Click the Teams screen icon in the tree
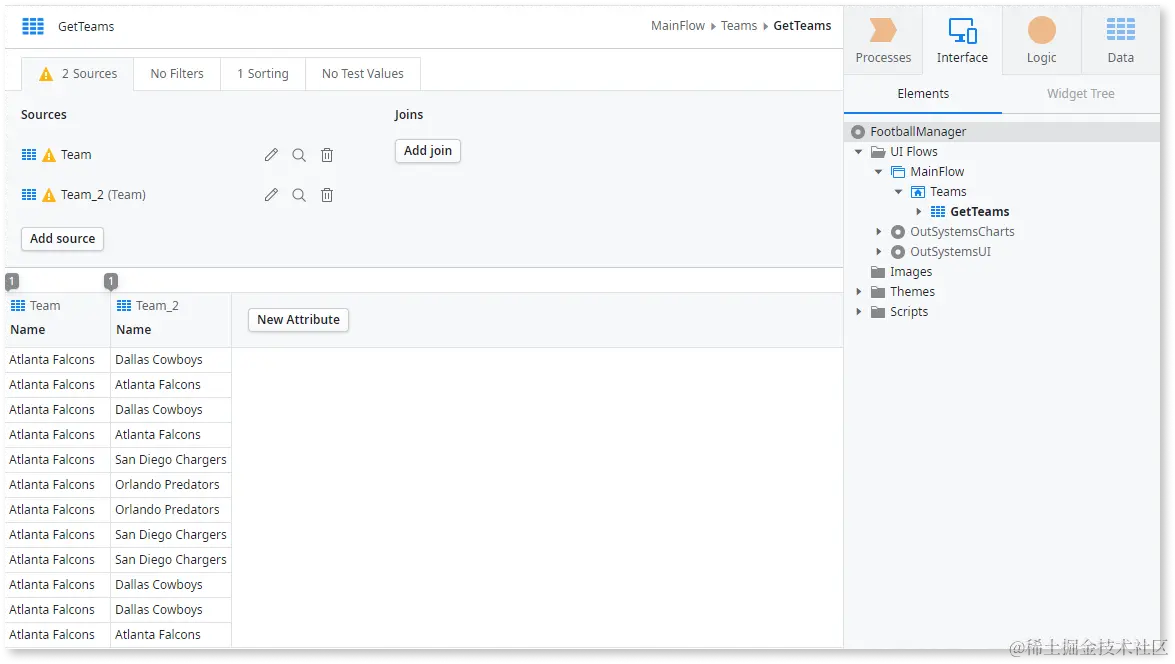The width and height of the screenshot is (1175, 664). [918, 192]
